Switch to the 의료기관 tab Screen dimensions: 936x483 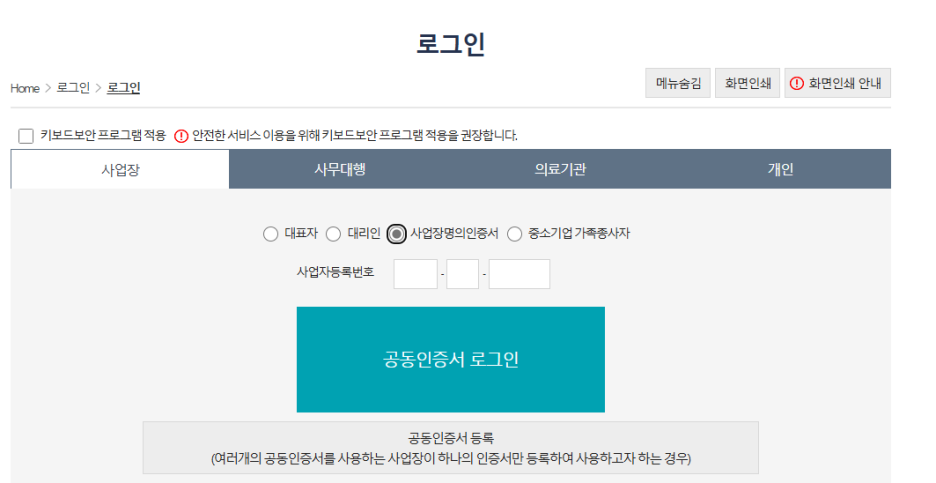[560, 170]
